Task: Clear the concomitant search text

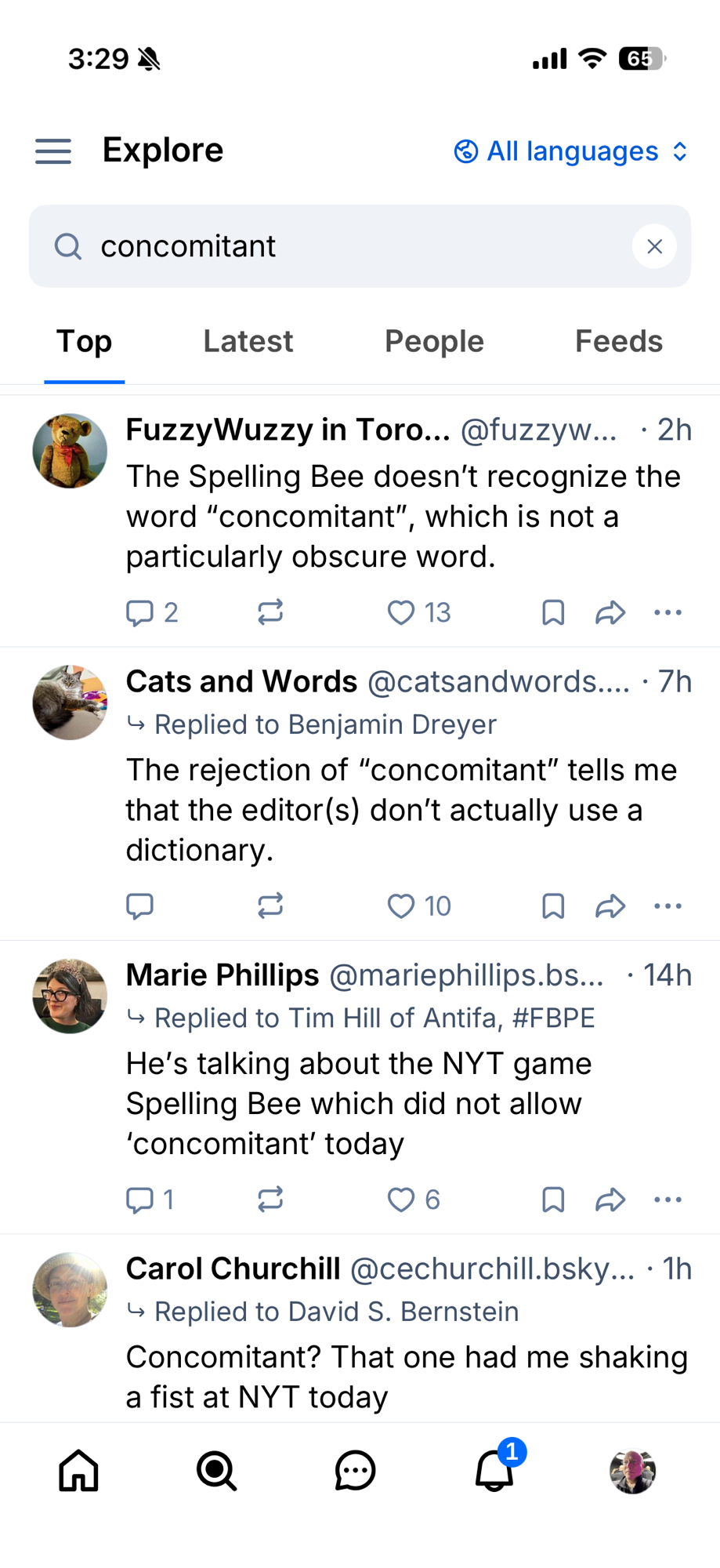Action: pyautogui.click(x=654, y=246)
